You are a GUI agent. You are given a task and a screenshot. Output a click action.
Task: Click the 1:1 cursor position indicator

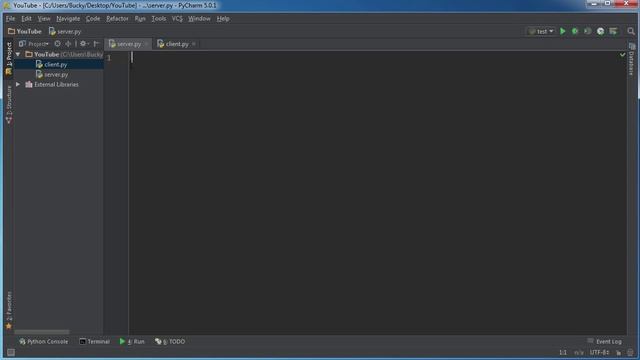coord(563,352)
